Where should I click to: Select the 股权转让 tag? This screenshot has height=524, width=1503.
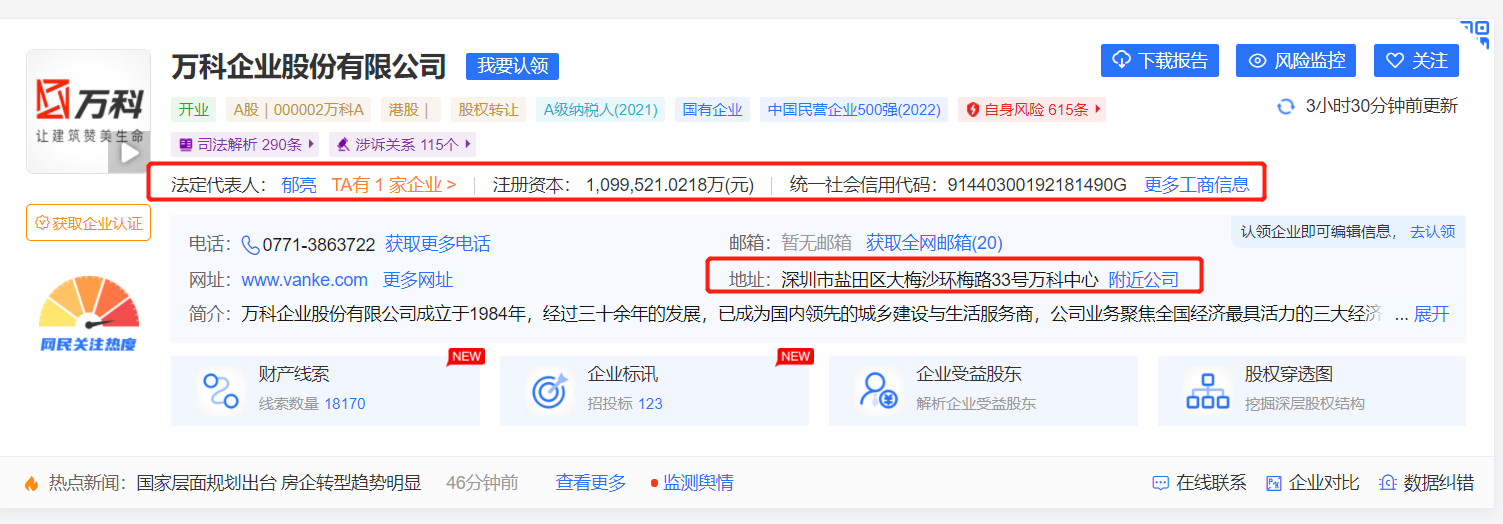click(489, 109)
